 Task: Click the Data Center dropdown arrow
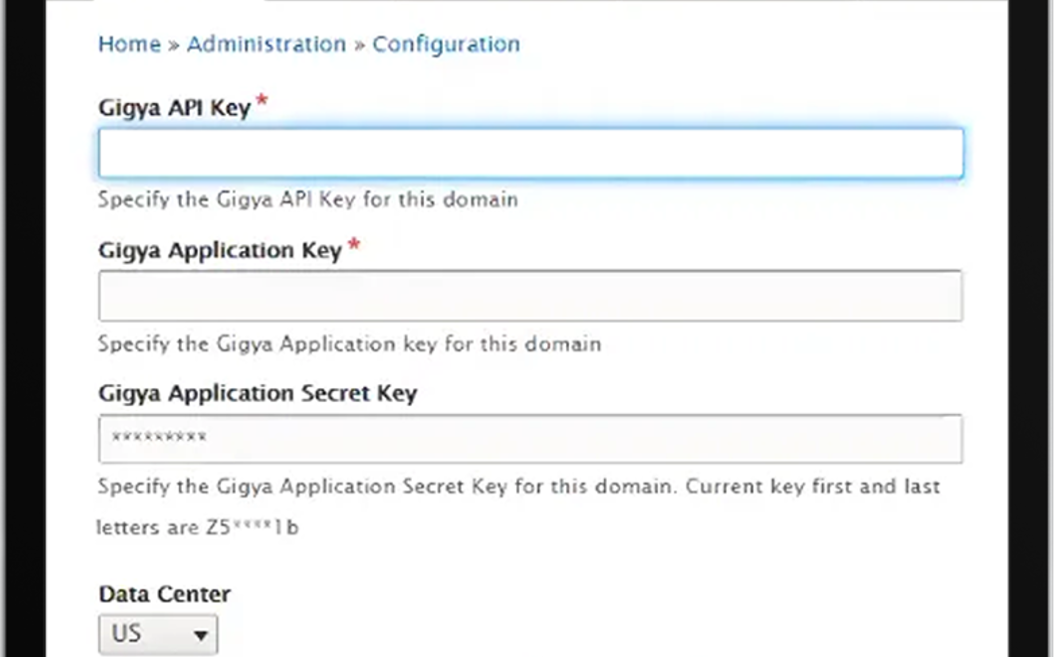click(198, 634)
